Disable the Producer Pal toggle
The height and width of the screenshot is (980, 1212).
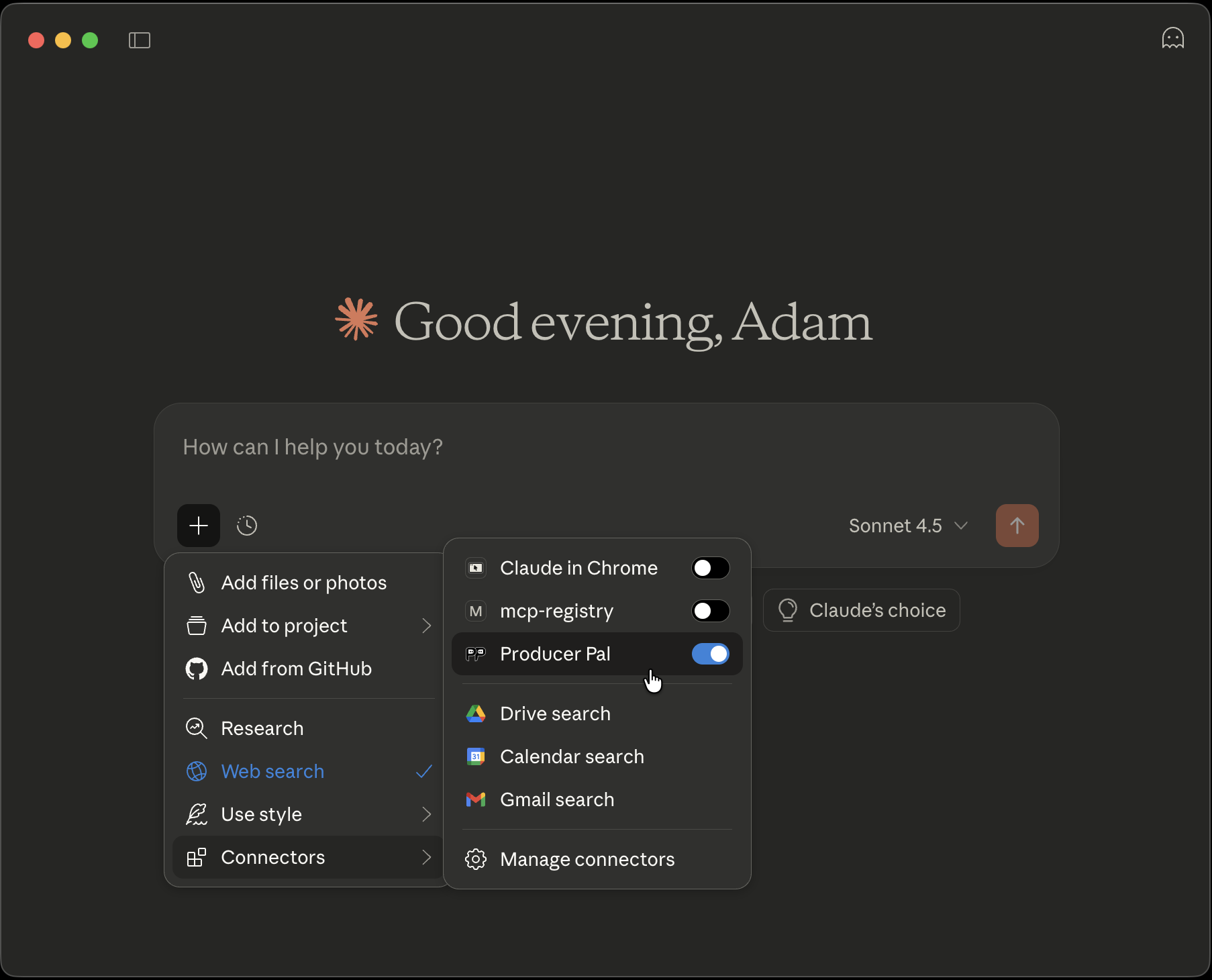[710, 654]
